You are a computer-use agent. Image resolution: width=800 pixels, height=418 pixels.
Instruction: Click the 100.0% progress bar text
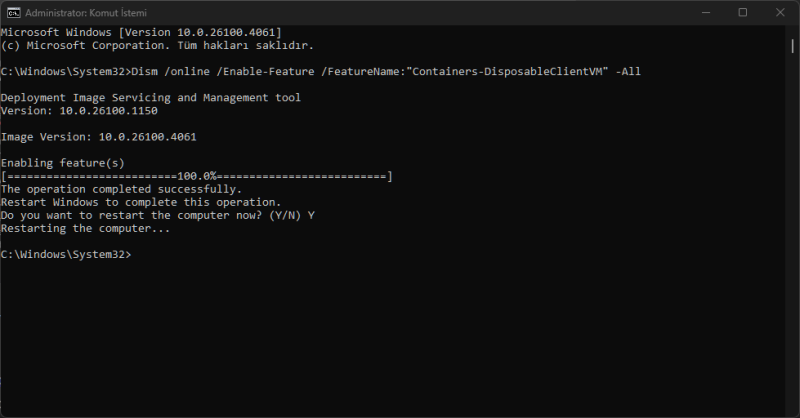[198, 176]
